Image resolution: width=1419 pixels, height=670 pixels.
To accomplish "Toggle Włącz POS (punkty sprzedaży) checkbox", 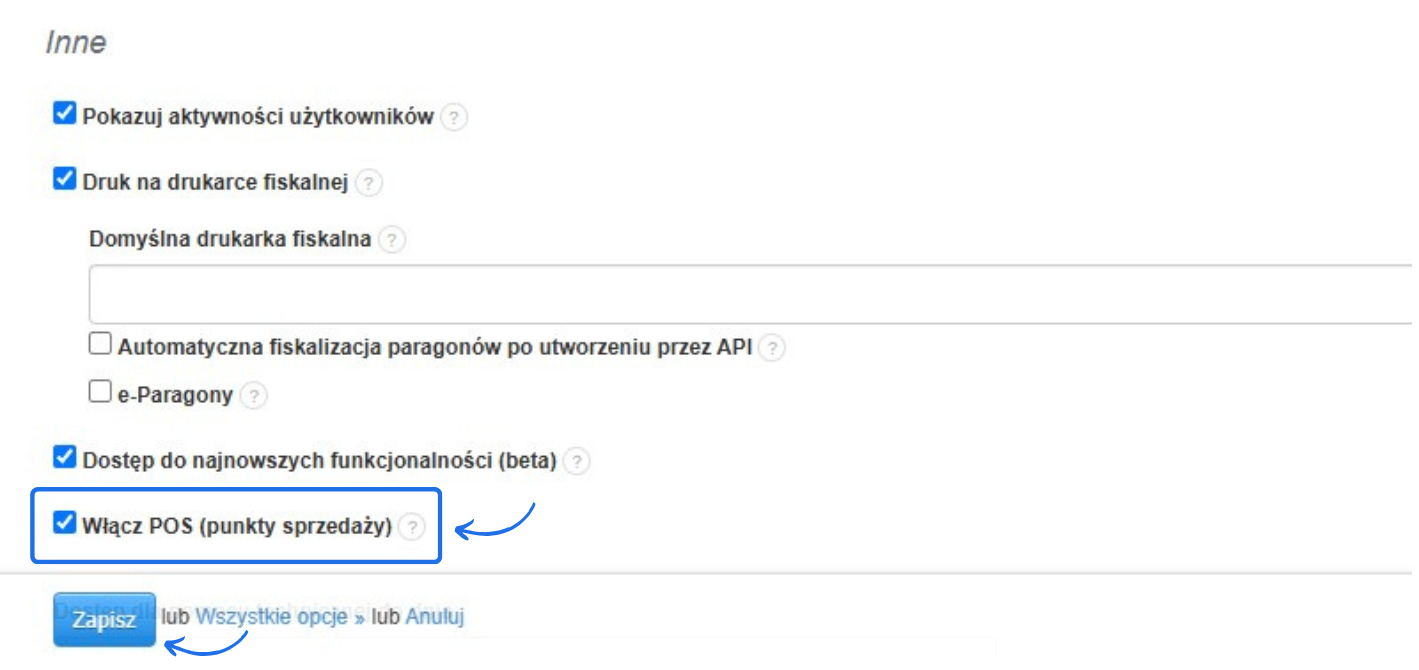I will coord(65,523).
